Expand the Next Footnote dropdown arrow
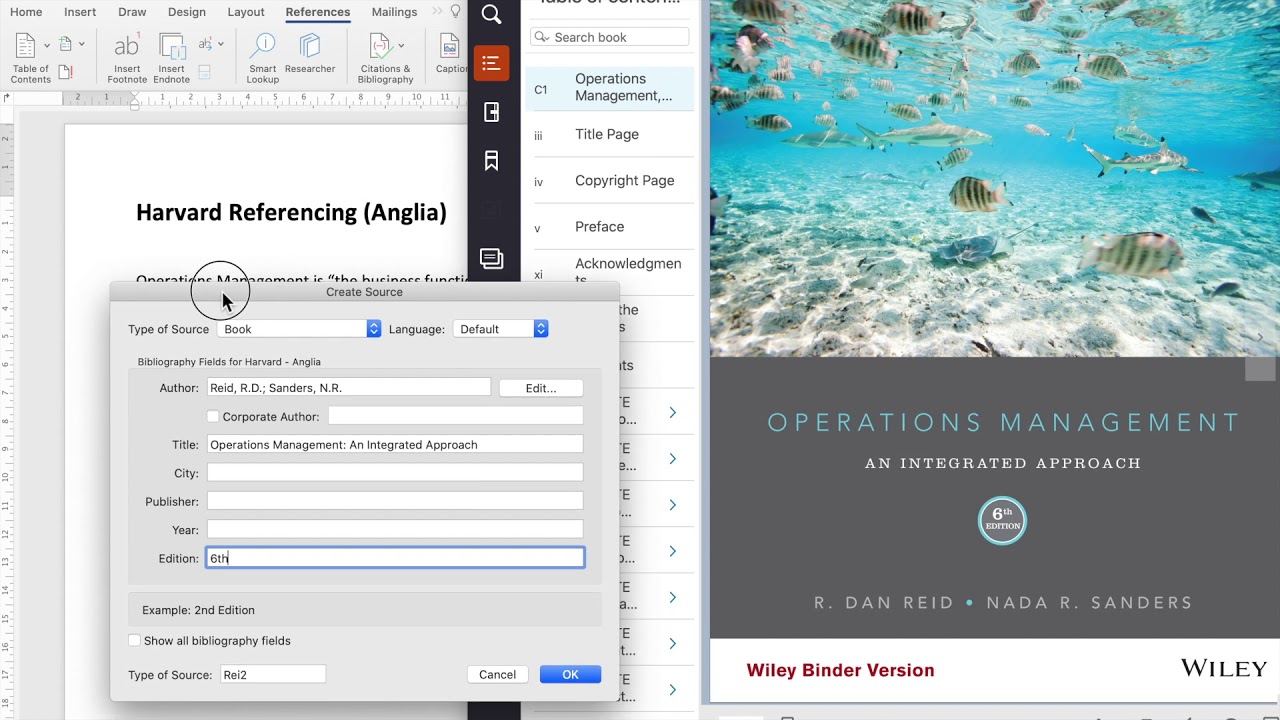Screen dimensions: 1280x720 220,44
